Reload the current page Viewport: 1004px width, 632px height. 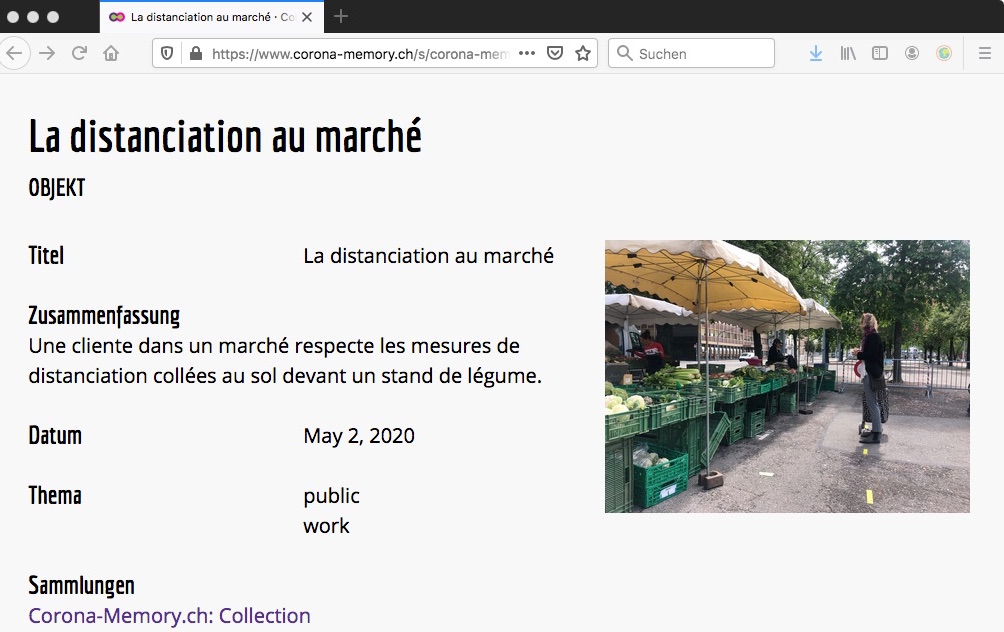pyautogui.click(x=79, y=53)
